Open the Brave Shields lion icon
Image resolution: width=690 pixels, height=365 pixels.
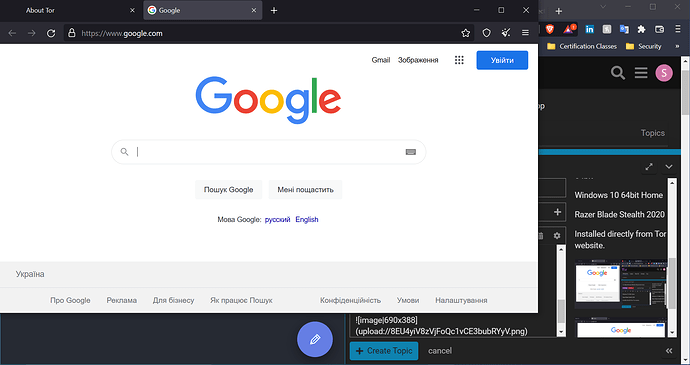pyautogui.click(x=550, y=29)
